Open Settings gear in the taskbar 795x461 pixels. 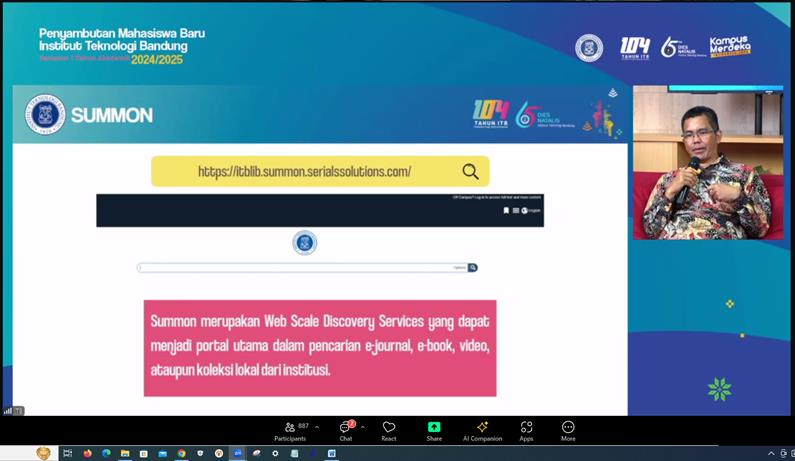coord(275,453)
